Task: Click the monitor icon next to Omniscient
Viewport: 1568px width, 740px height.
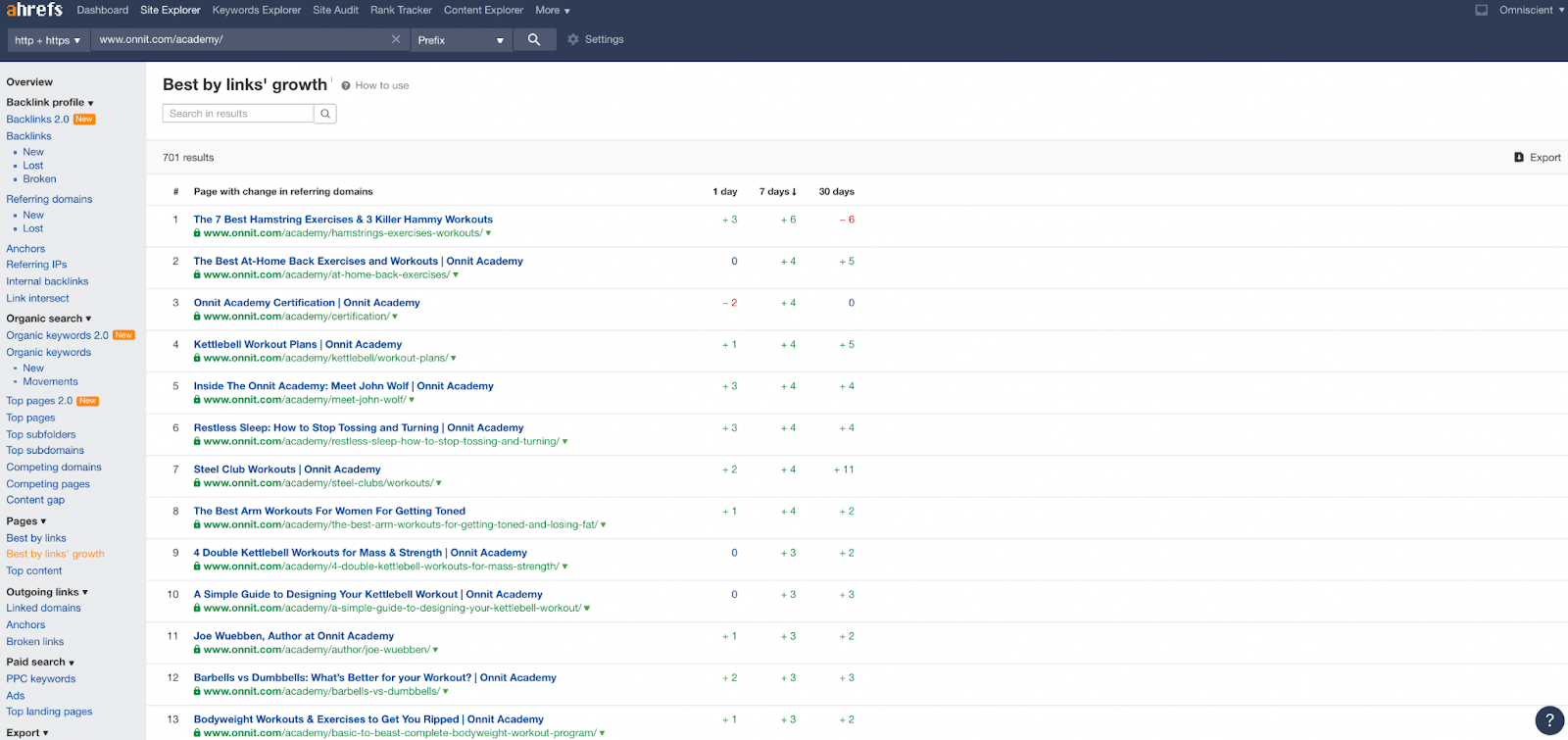Action: pos(1482,10)
